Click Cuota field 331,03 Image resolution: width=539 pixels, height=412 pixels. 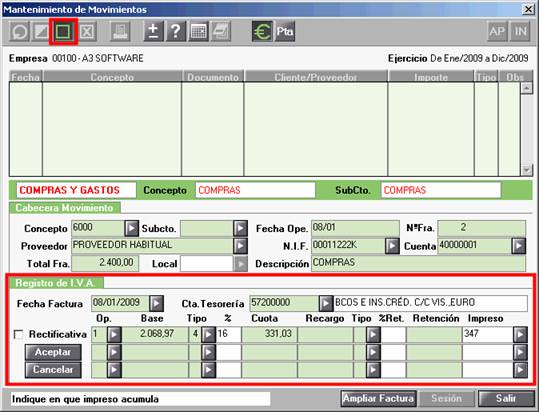tap(269, 334)
